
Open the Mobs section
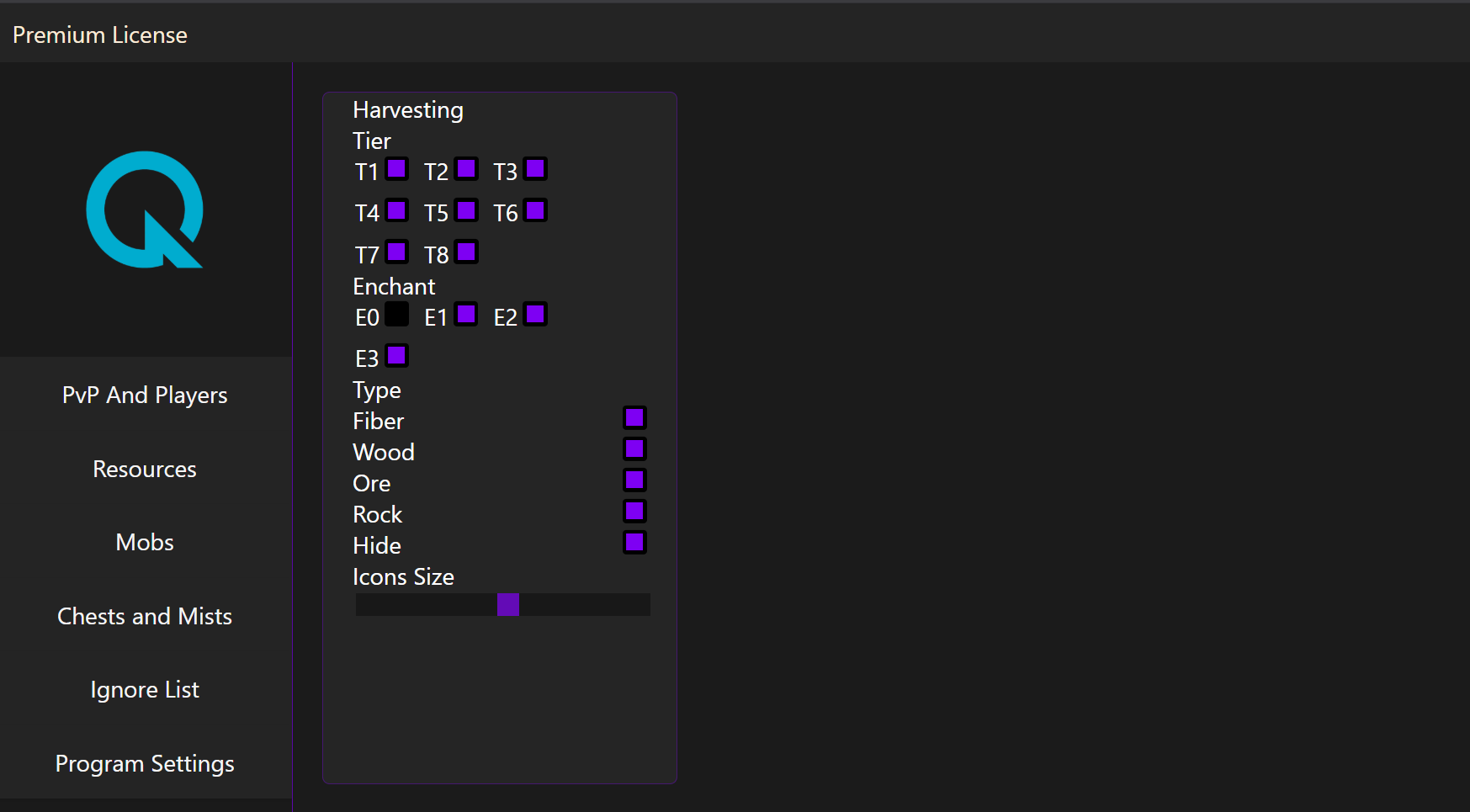tap(145, 542)
